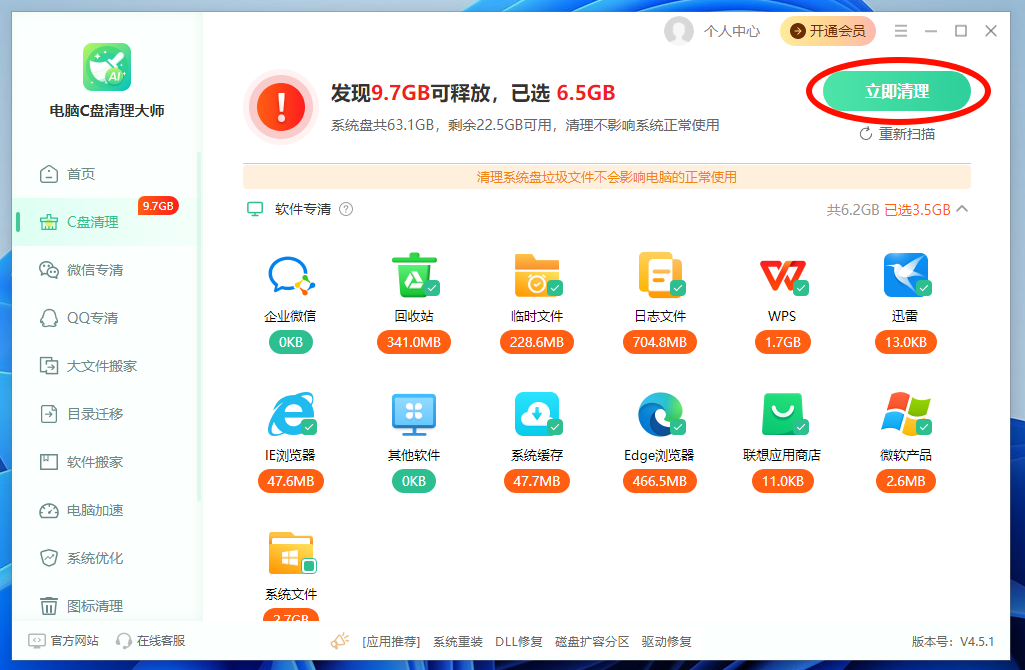Open the 临时文件 folder icon
This screenshot has width=1025, height=670.
point(537,275)
